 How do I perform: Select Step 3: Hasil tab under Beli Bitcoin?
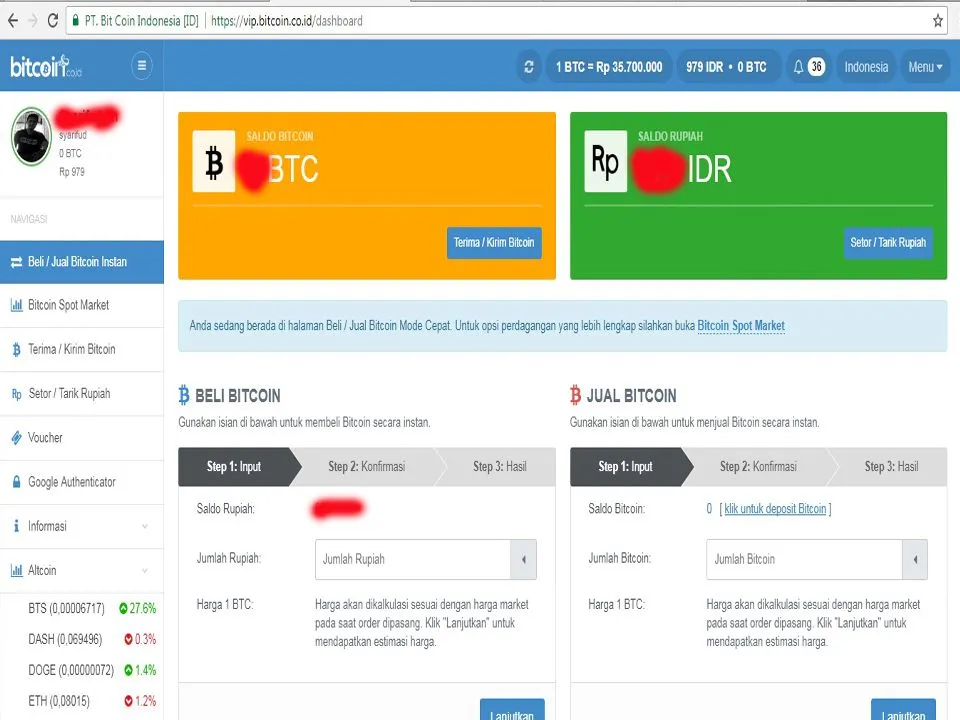[x=499, y=467]
